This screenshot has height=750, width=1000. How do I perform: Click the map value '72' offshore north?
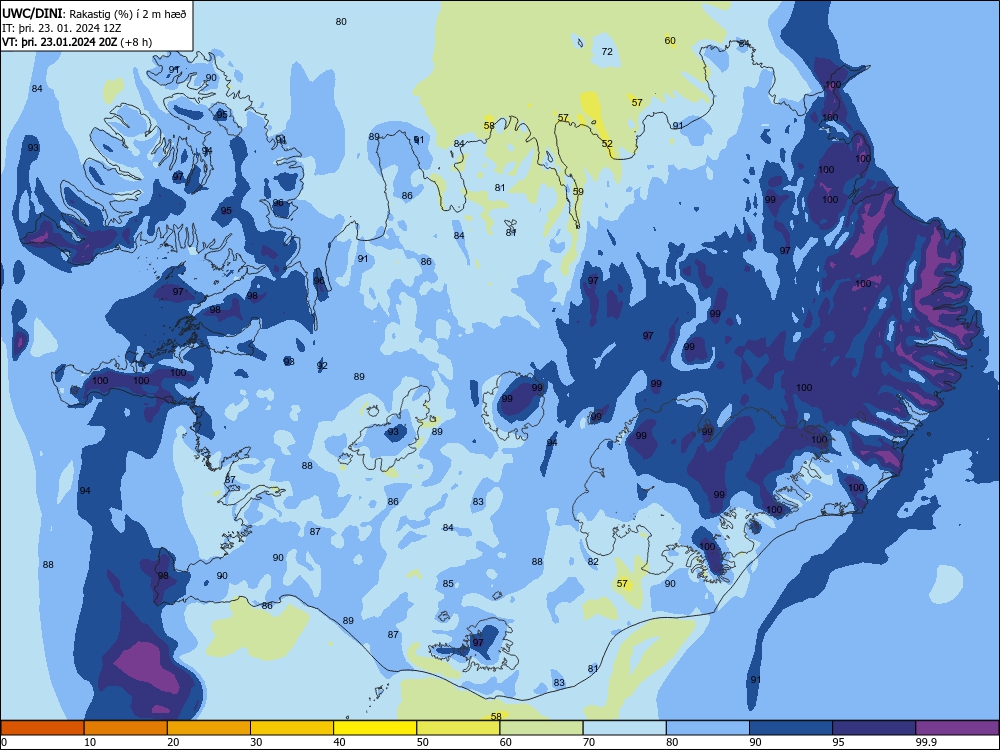[x=607, y=52]
